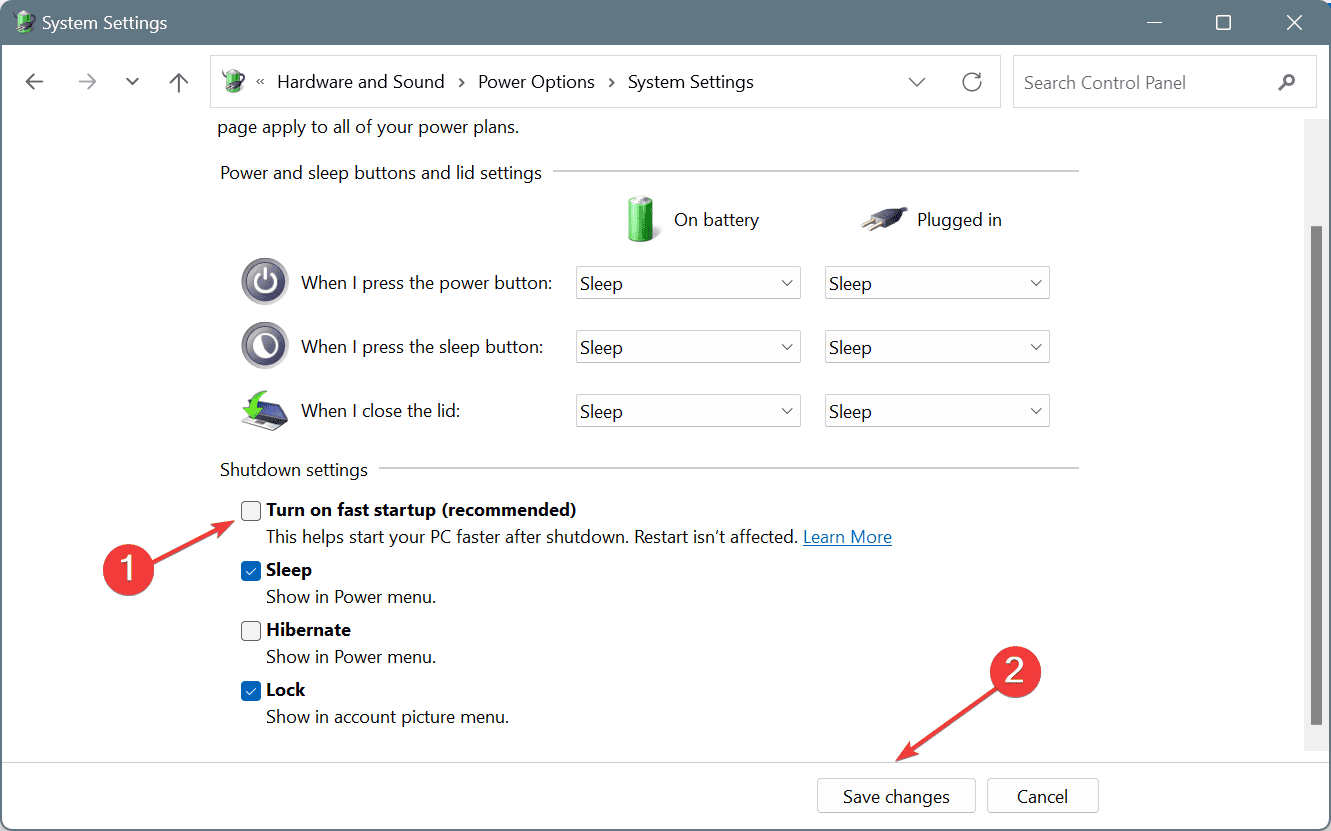
Task: Click the Save changes button
Action: pyautogui.click(x=895, y=796)
